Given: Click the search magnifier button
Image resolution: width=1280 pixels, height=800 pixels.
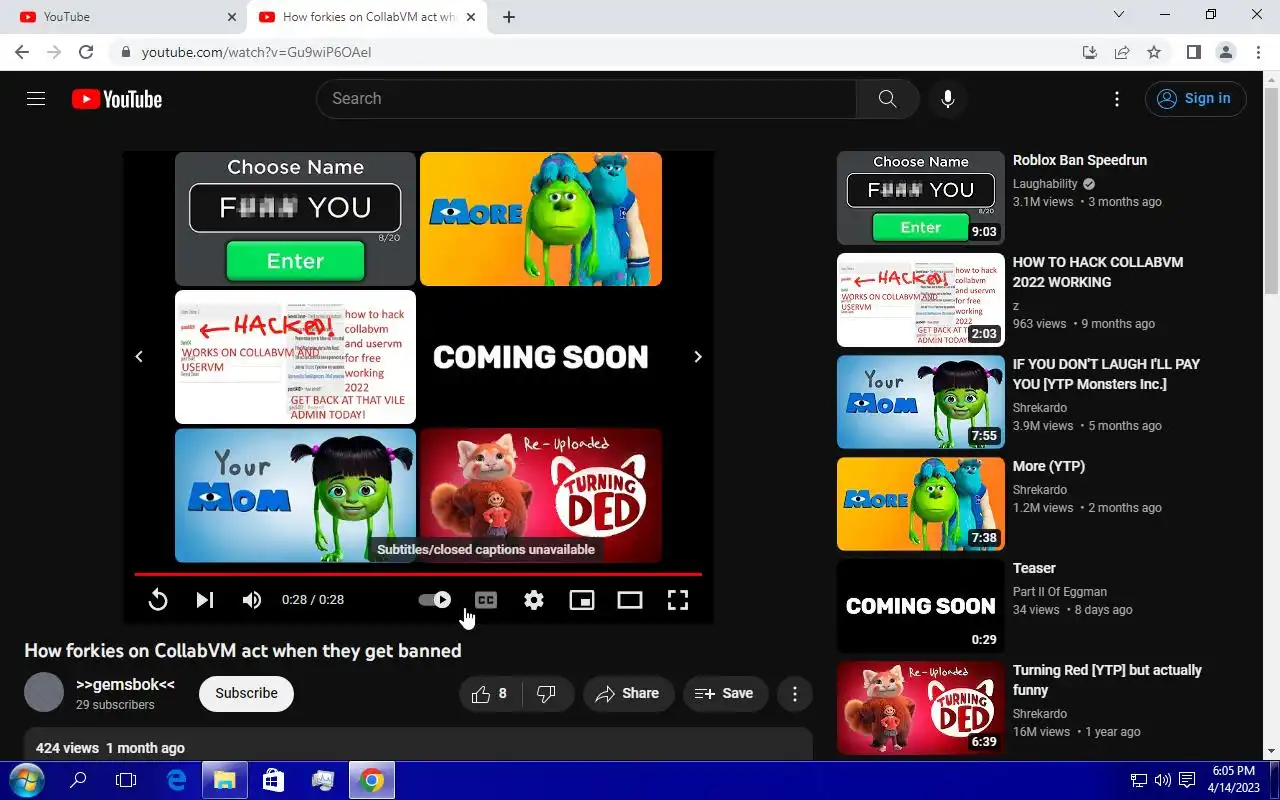Looking at the screenshot, I should 887,98.
